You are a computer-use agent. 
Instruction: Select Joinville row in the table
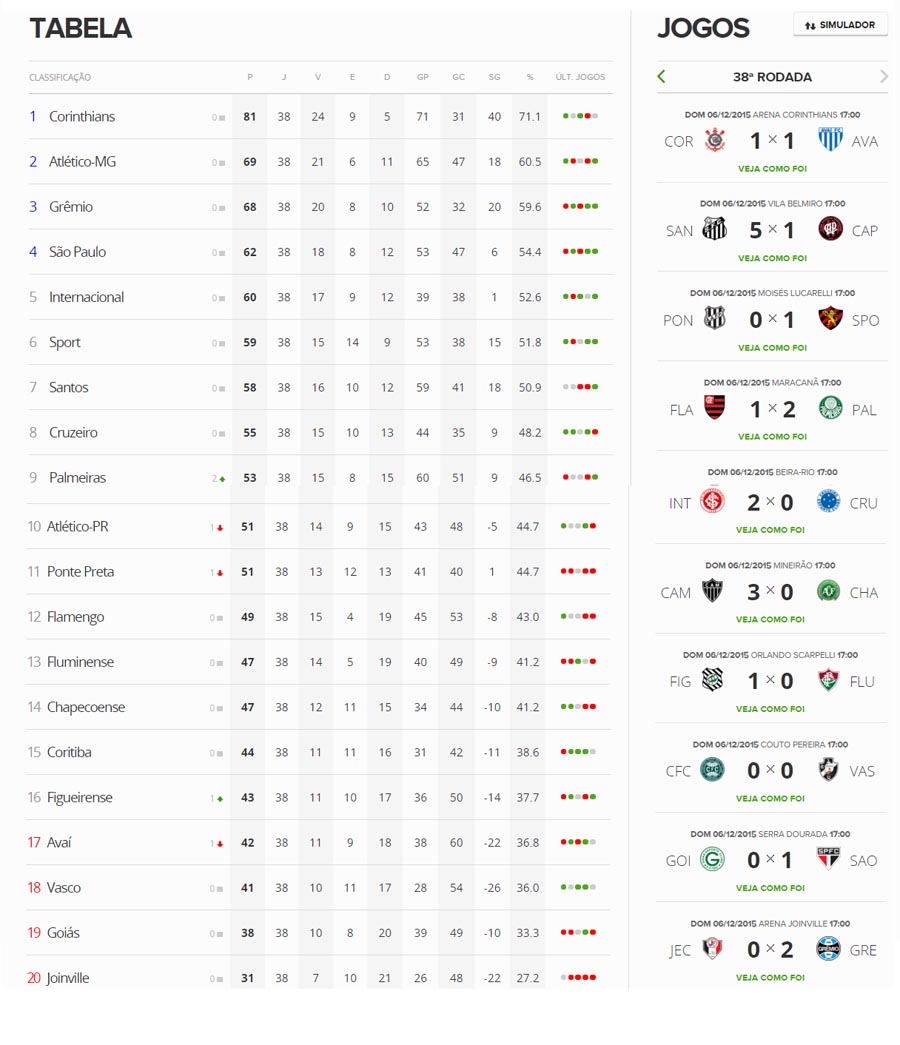68,978
